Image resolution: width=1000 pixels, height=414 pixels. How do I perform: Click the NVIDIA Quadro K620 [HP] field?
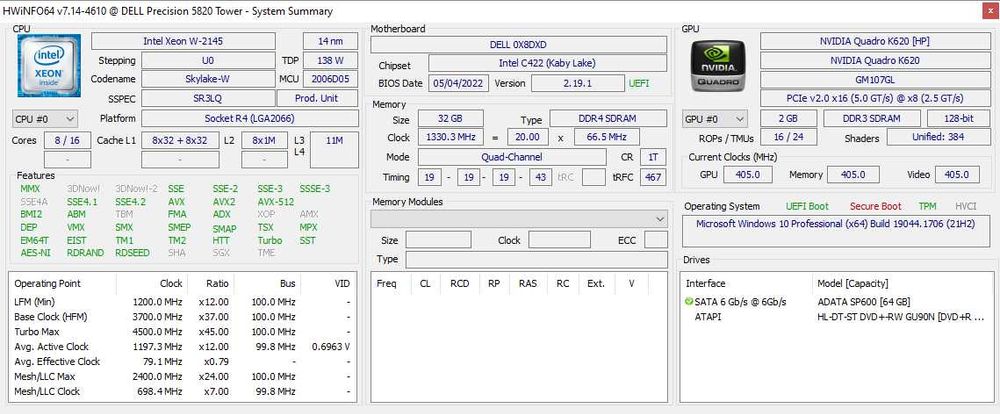pos(874,41)
